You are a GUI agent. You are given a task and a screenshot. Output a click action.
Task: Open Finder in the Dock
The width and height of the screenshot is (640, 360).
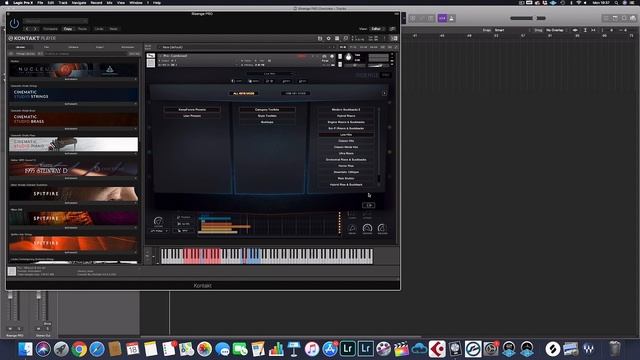click(25, 349)
